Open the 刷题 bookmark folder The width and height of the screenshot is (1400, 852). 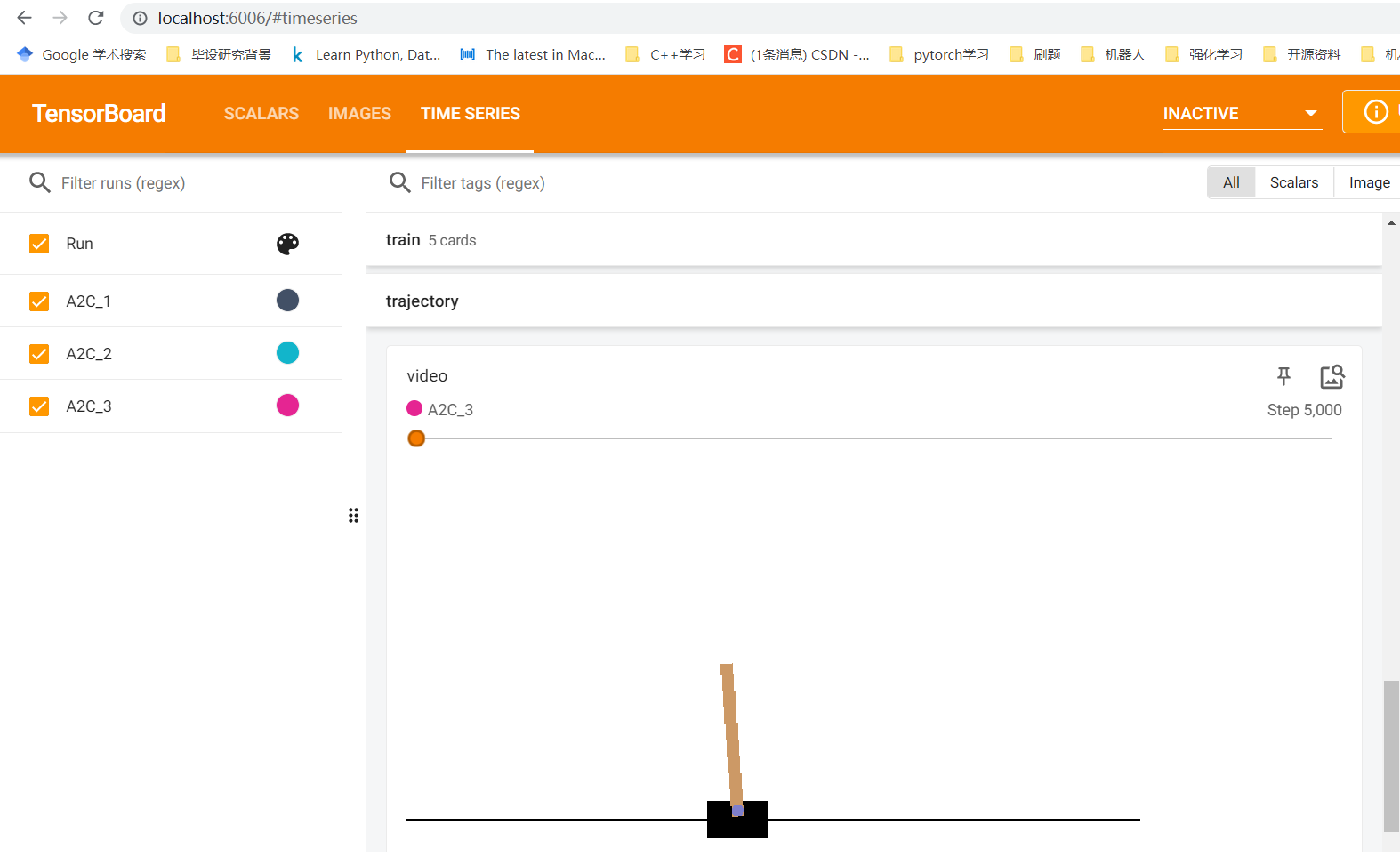(x=1035, y=54)
